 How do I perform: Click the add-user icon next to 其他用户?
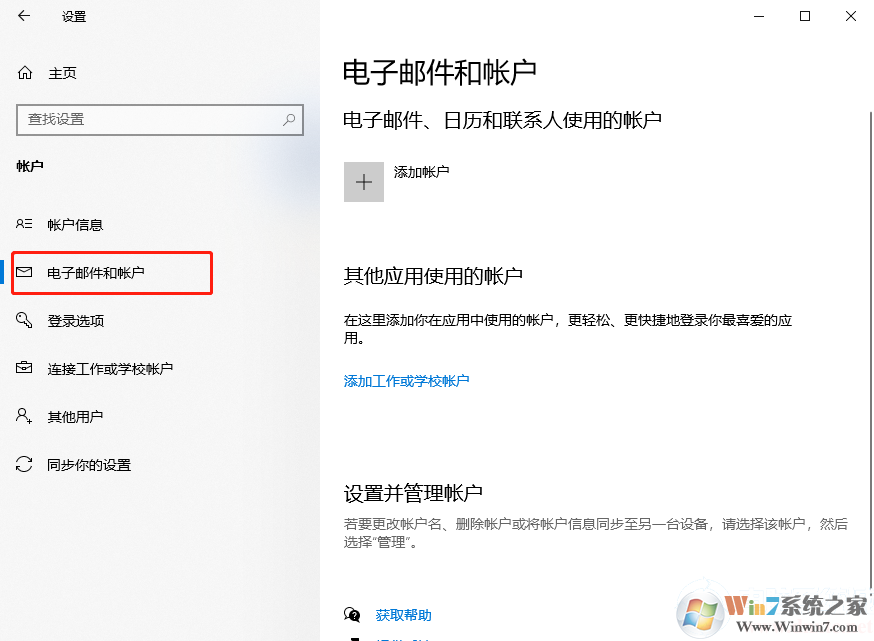24,416
